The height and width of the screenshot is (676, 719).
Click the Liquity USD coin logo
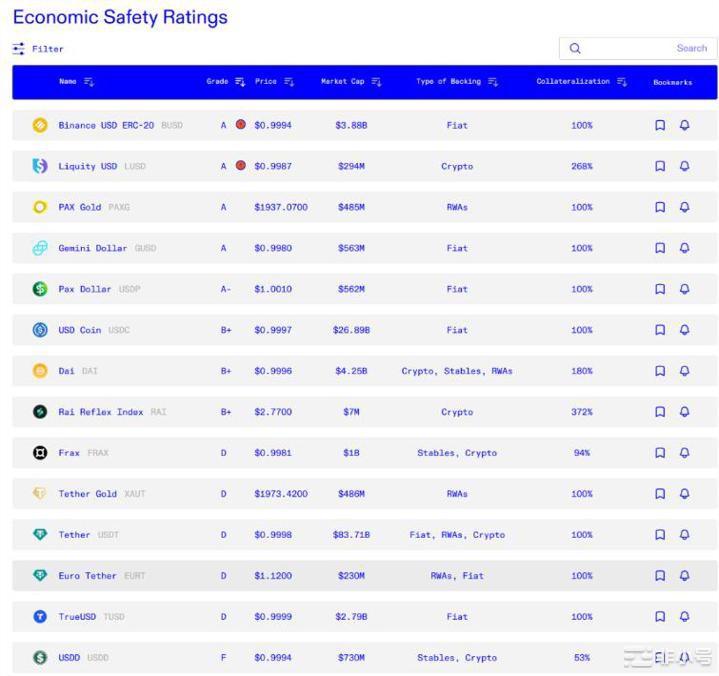tap(40, 166)
